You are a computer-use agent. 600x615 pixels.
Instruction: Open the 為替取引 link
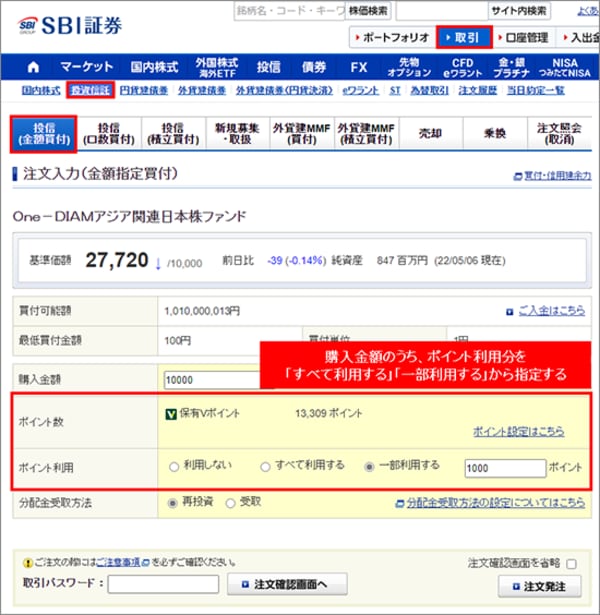429,91
